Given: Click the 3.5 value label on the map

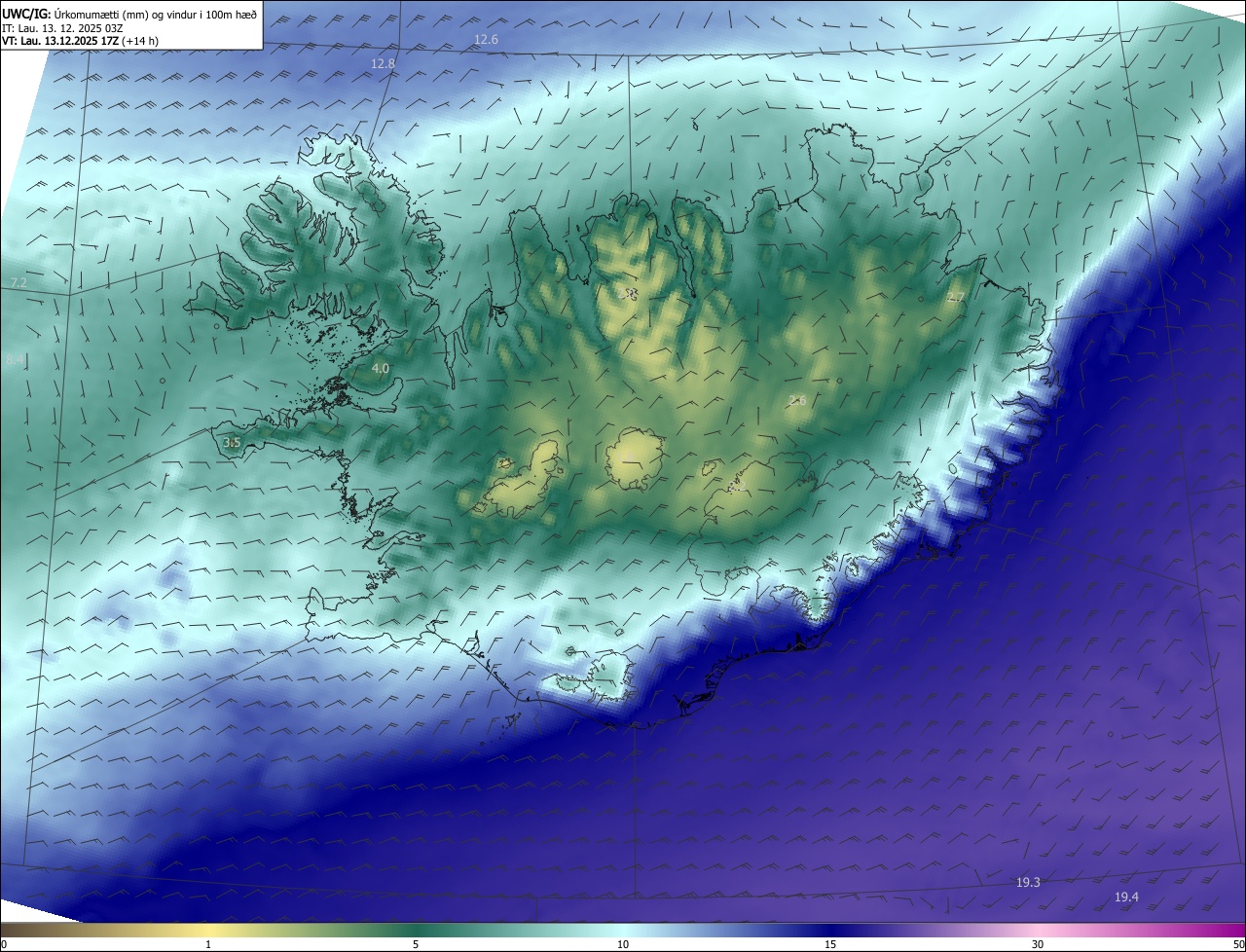Looking at the screenshot, I should [232, 442].
